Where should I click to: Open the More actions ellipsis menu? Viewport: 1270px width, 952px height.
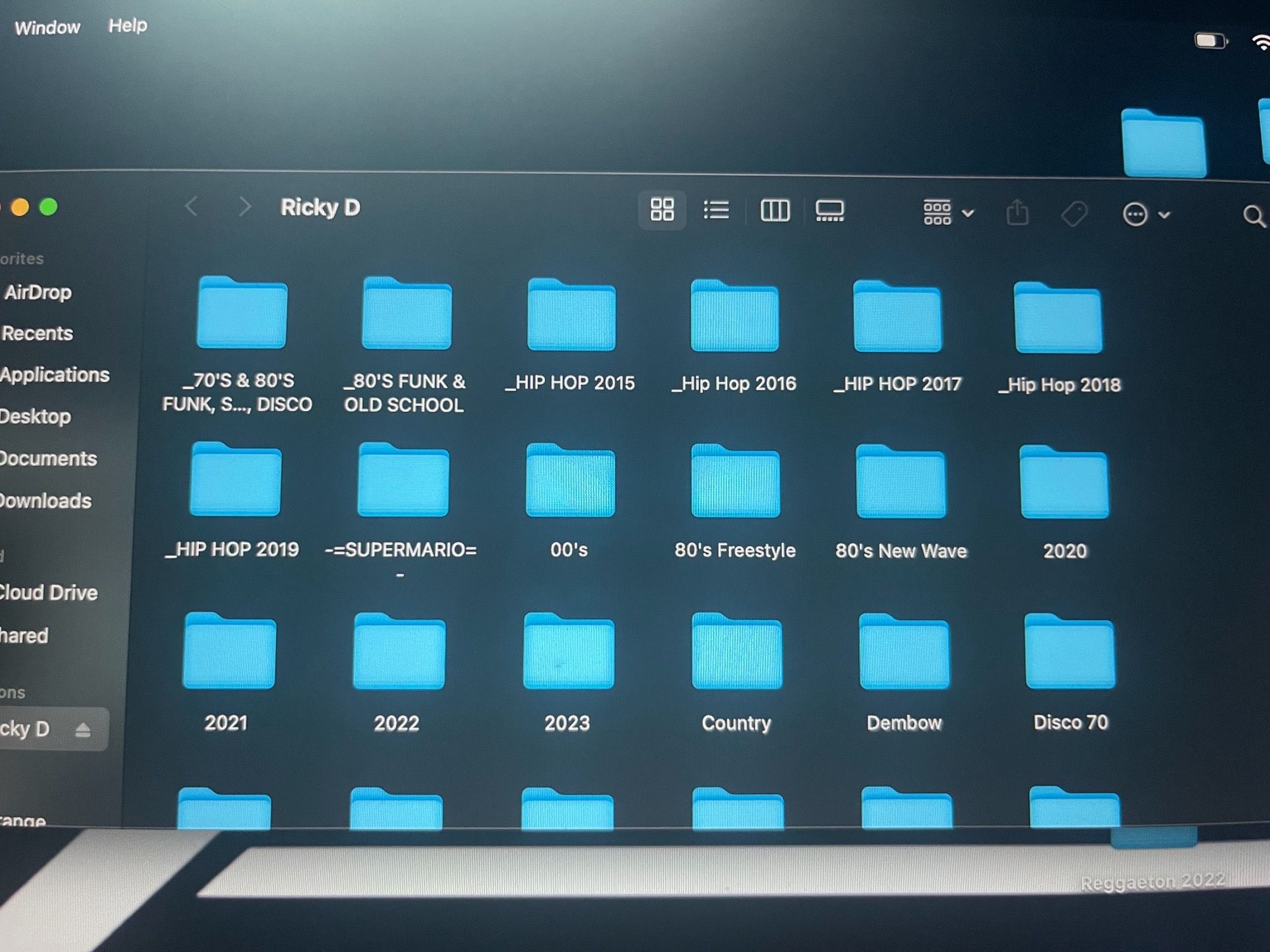tap(1146, 215)
